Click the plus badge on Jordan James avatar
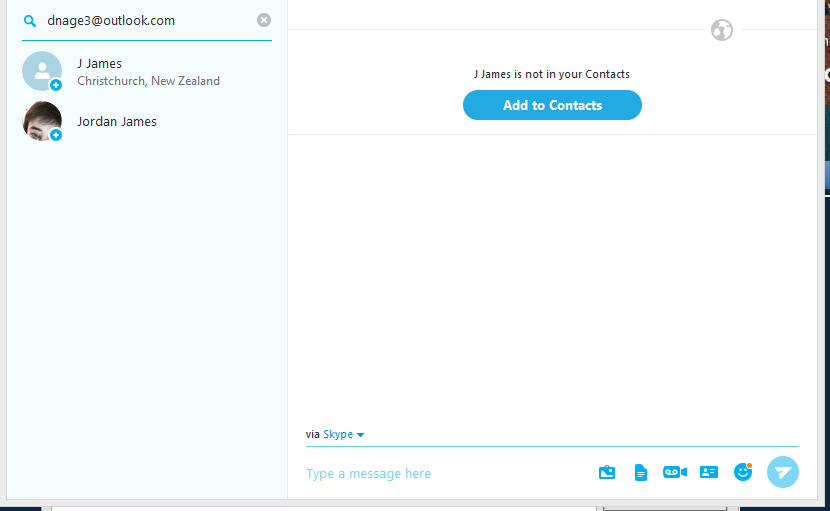 [x=56, y=135]
